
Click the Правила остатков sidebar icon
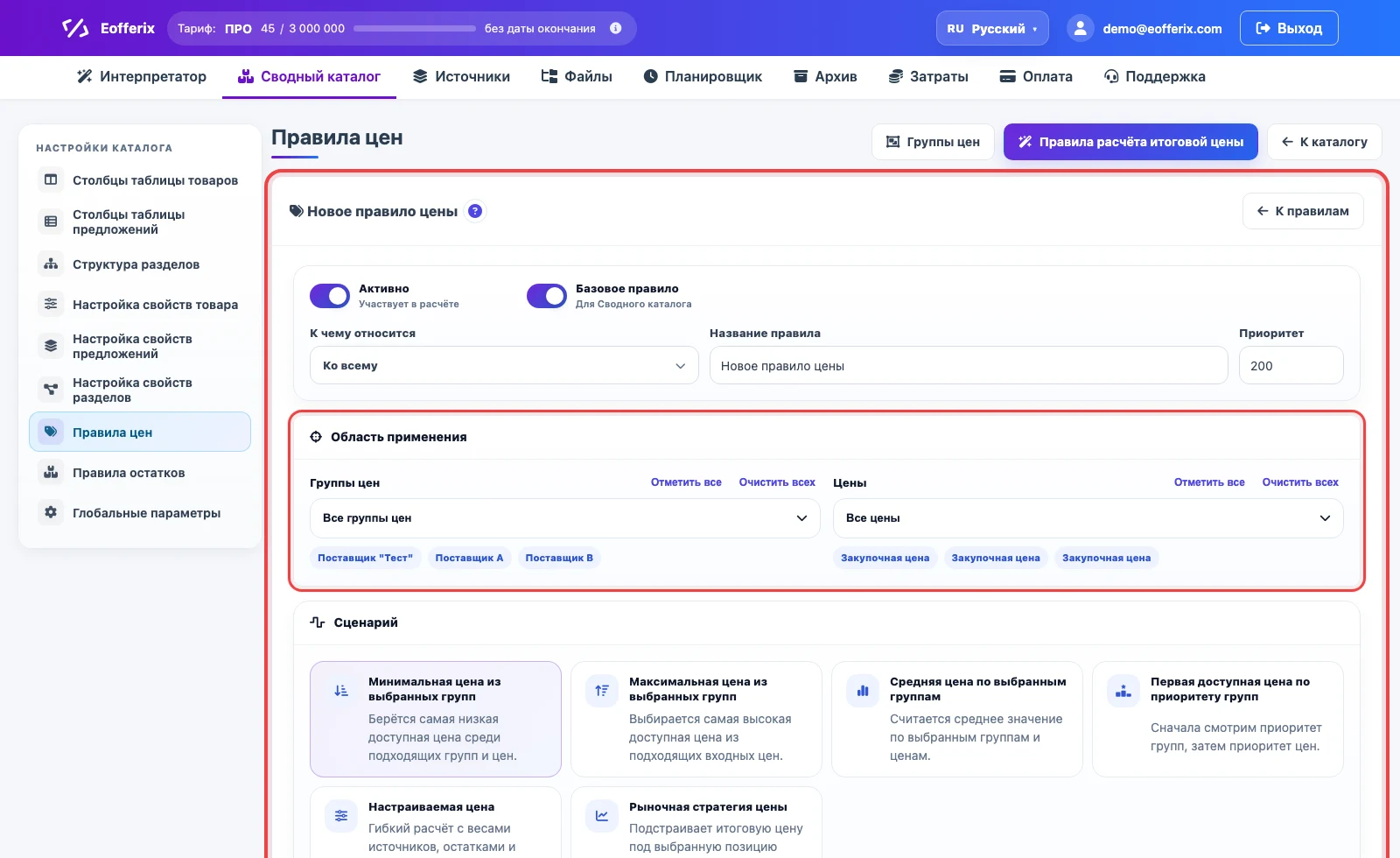[x=51, y=472]
